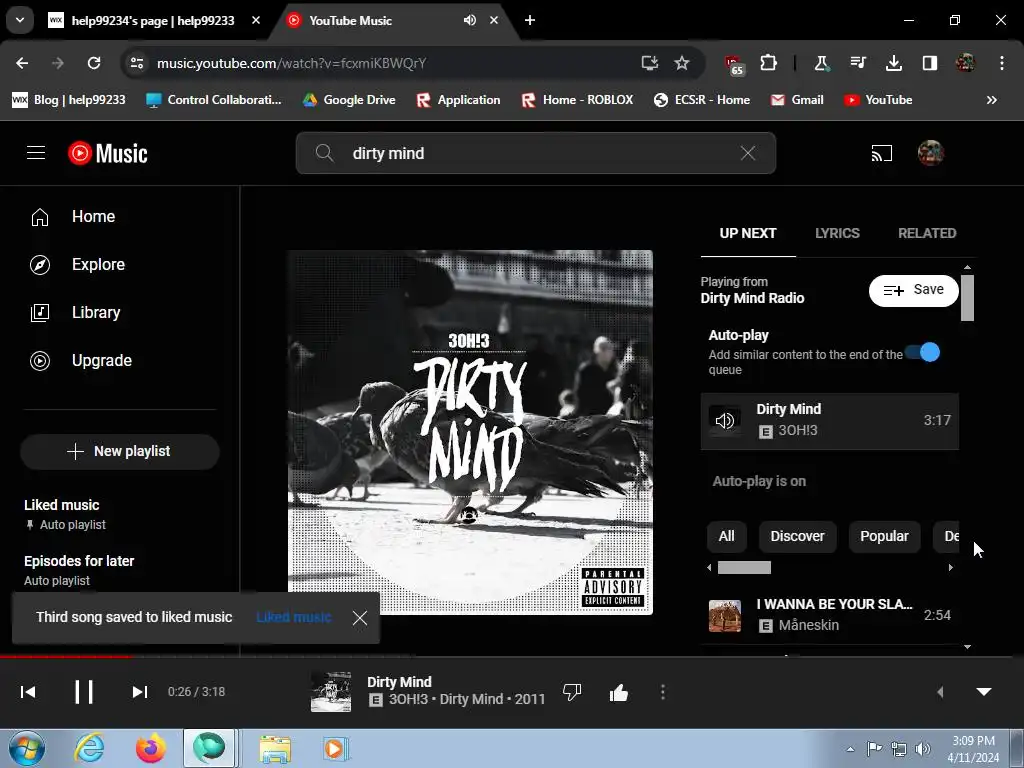The height and width of the screenshot is (768, 1024).
Task: Switch to the LYRICS tab
Action: click(x=837, y=233)
